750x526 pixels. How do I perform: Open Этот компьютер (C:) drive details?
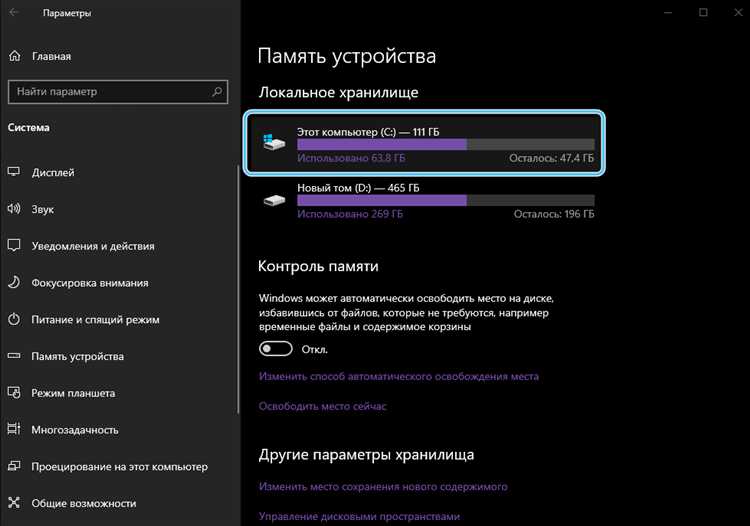coord(424,143)
